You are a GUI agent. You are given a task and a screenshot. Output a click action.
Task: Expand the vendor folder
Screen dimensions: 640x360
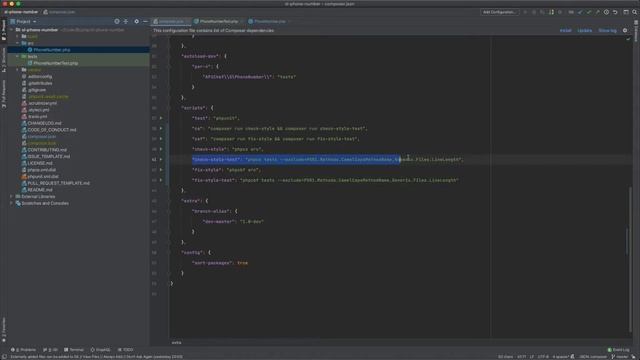click(x=18, y=70)
